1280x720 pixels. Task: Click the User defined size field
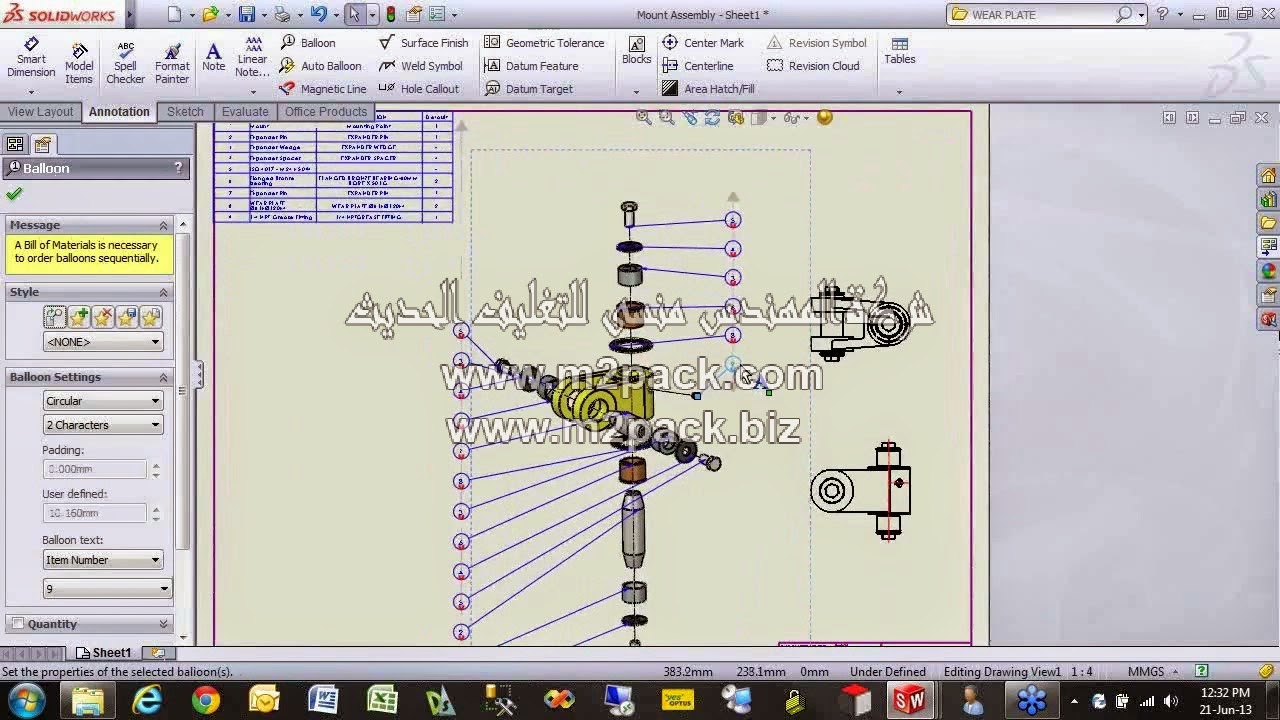[95, 513]
